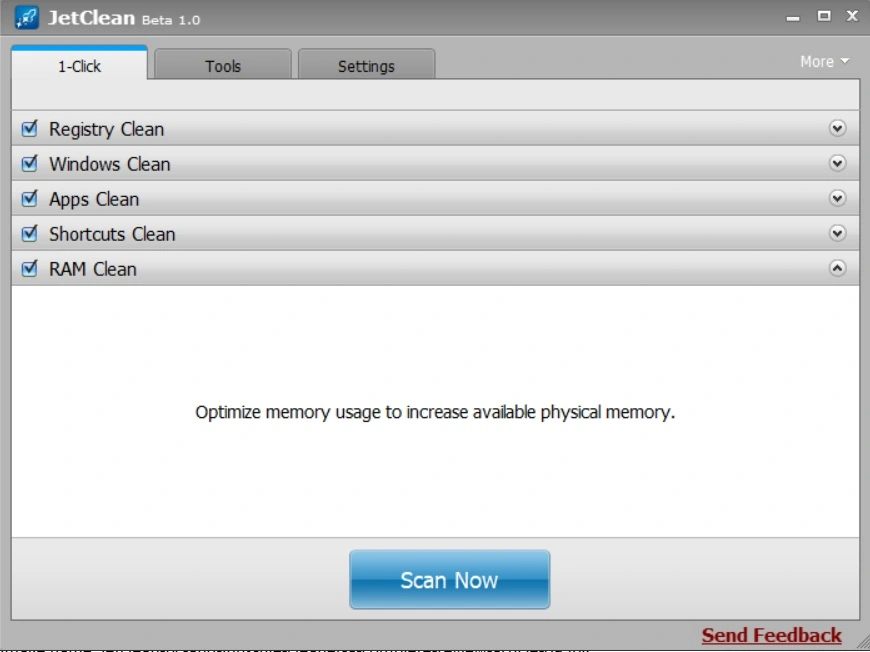Screen dimensions: 870x652
Task: Click the Apps Clean label
Action: click(x=94, y=199)
